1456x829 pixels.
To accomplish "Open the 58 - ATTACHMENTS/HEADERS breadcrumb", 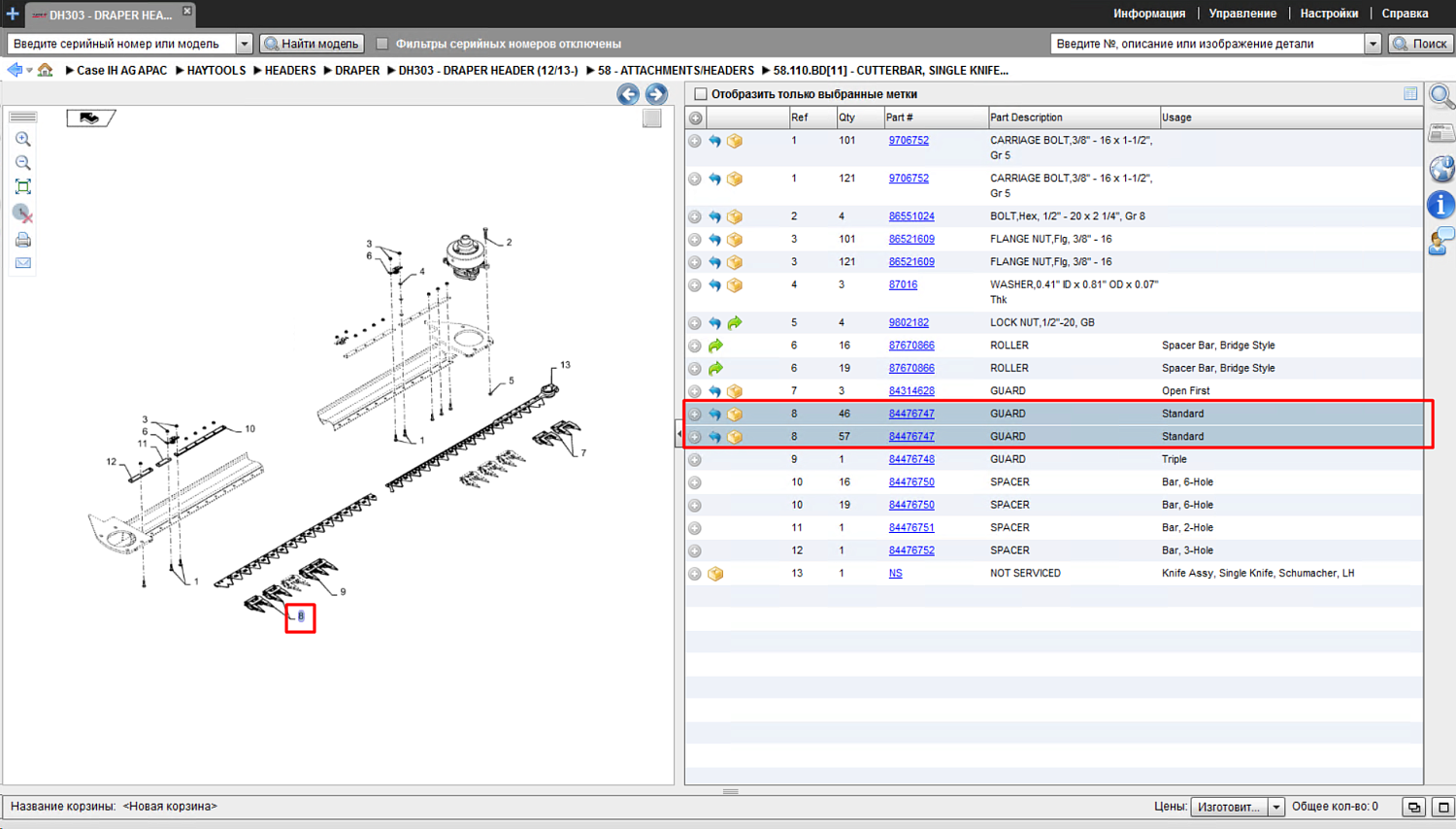I will 676,71.
